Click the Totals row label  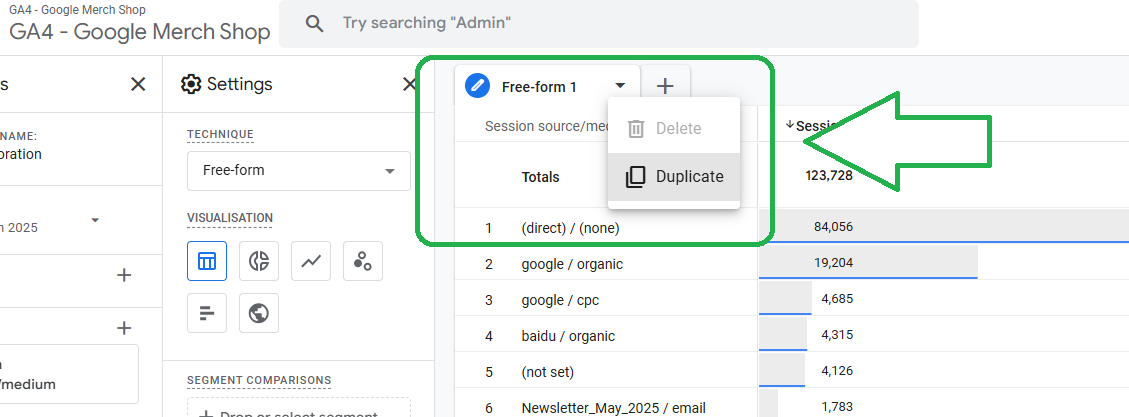540,176
